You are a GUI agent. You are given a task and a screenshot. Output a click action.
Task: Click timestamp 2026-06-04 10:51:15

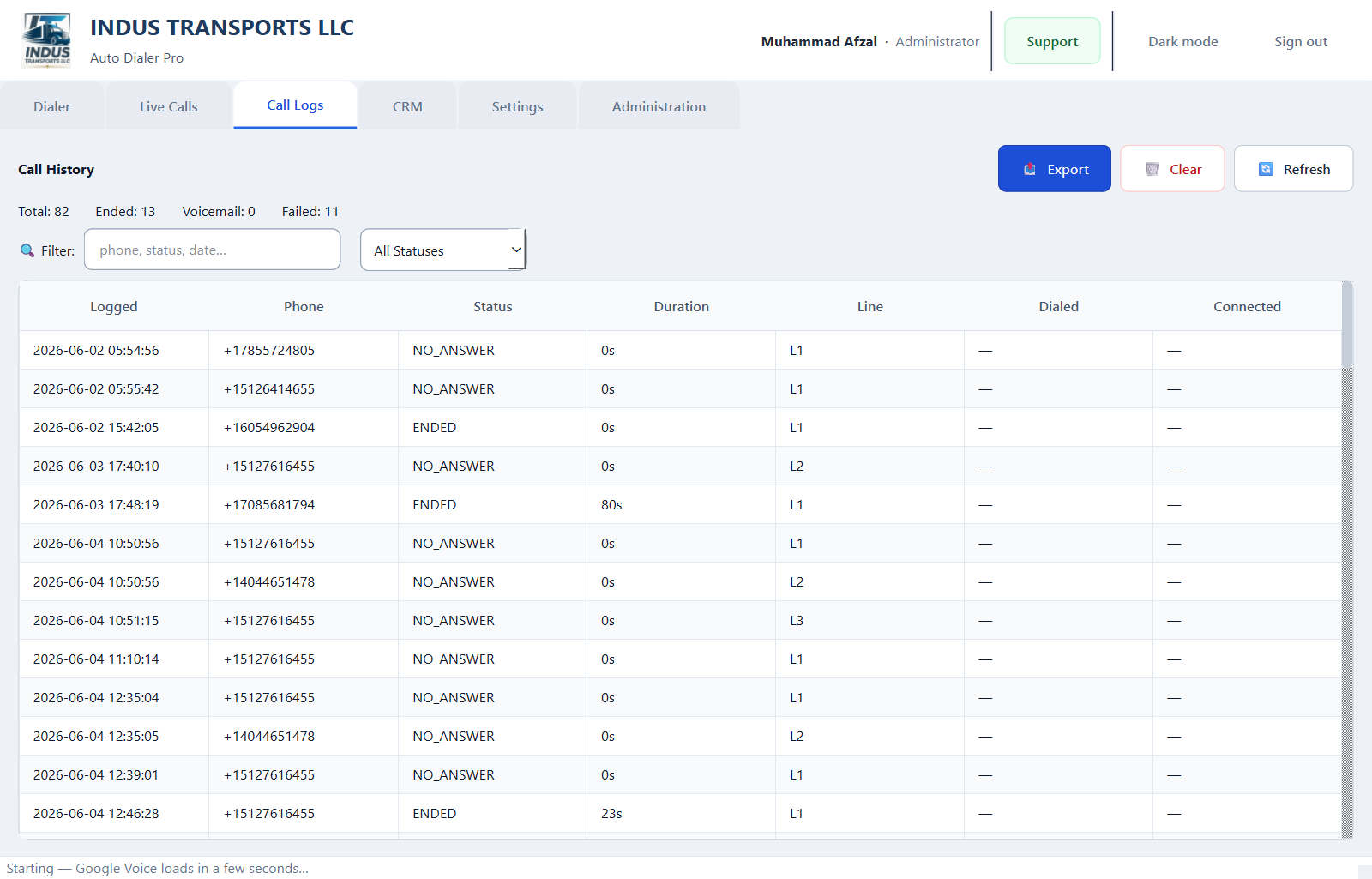tap(96, 620)
